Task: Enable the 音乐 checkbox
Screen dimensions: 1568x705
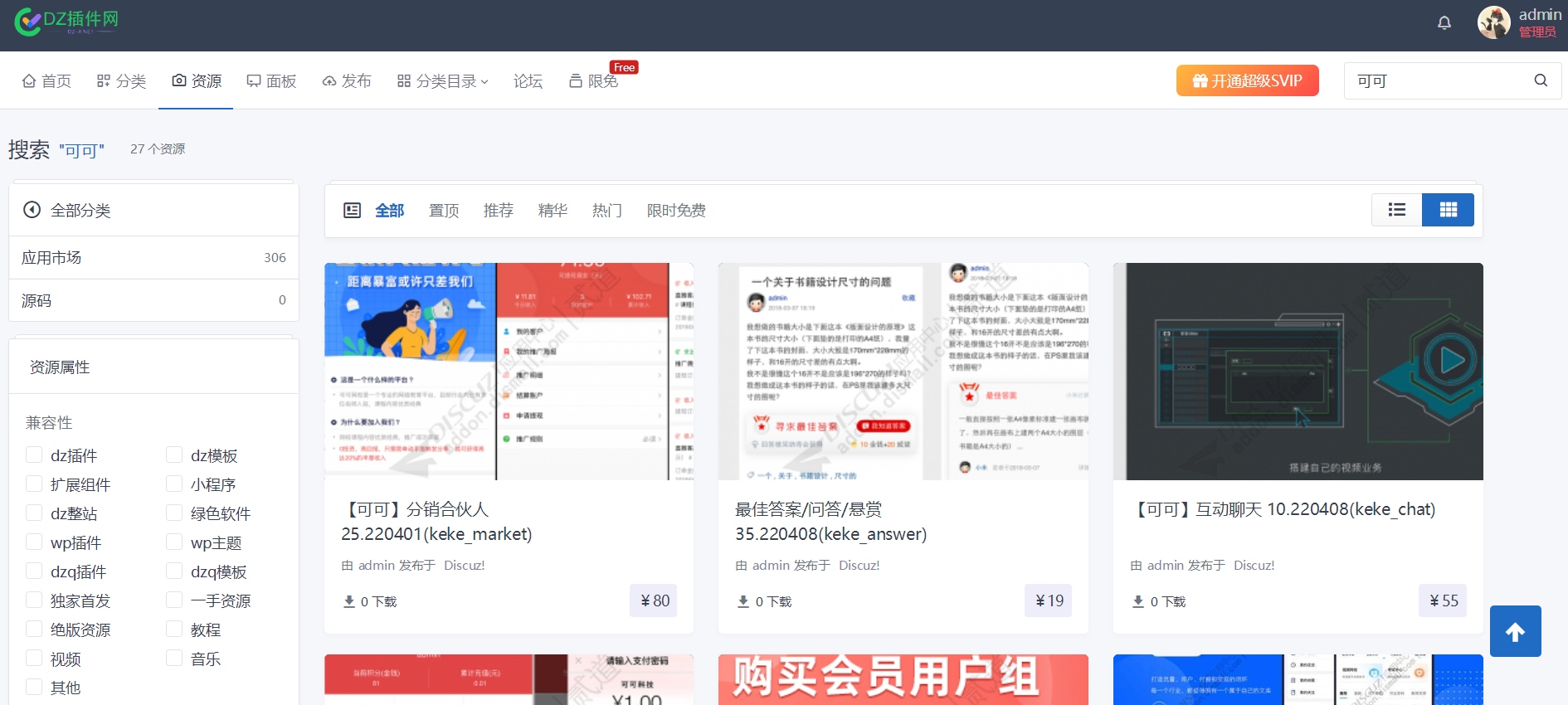Action: [174, 658]
